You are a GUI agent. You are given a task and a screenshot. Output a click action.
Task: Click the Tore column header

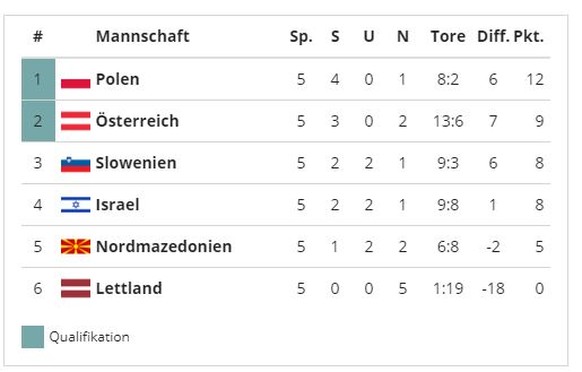click(x=448, y=36)
